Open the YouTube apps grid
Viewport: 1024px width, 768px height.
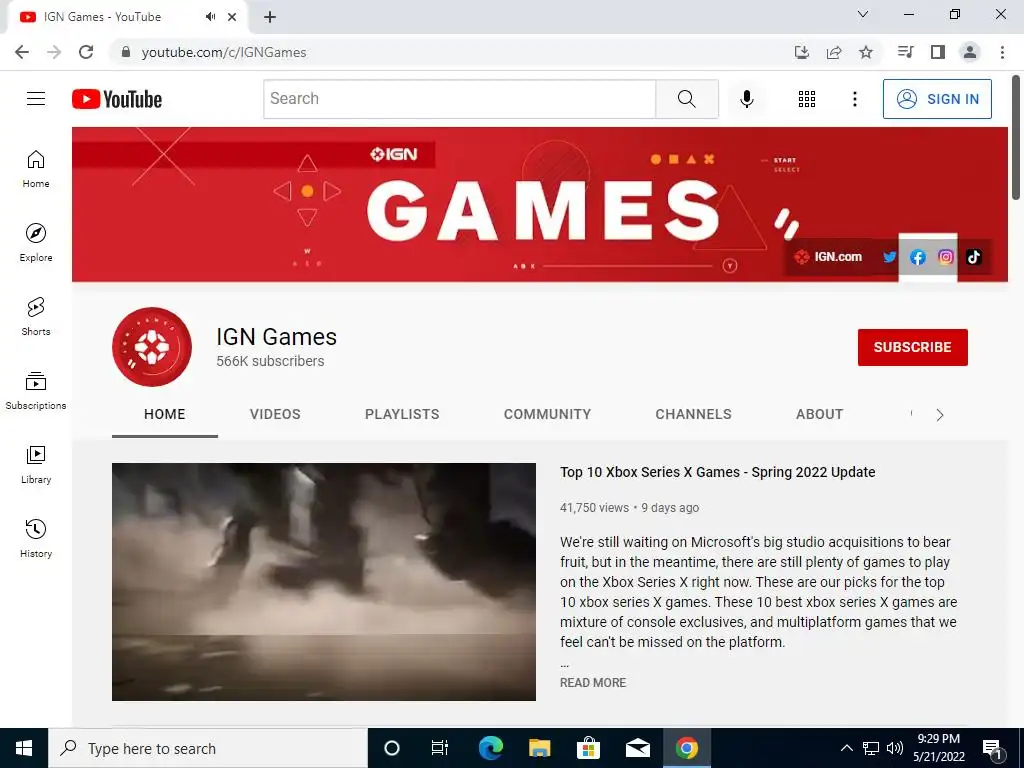(x=807, y=99)
